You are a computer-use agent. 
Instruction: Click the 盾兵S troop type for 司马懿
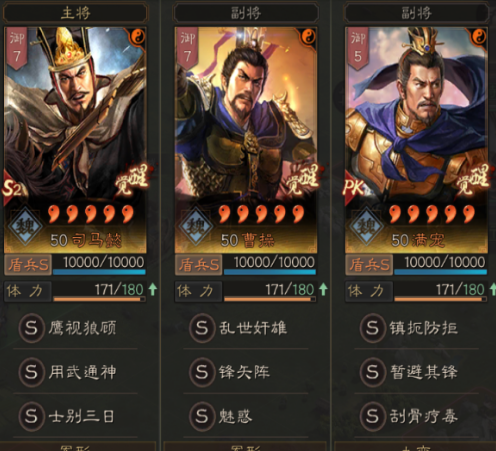pos(28,265)
